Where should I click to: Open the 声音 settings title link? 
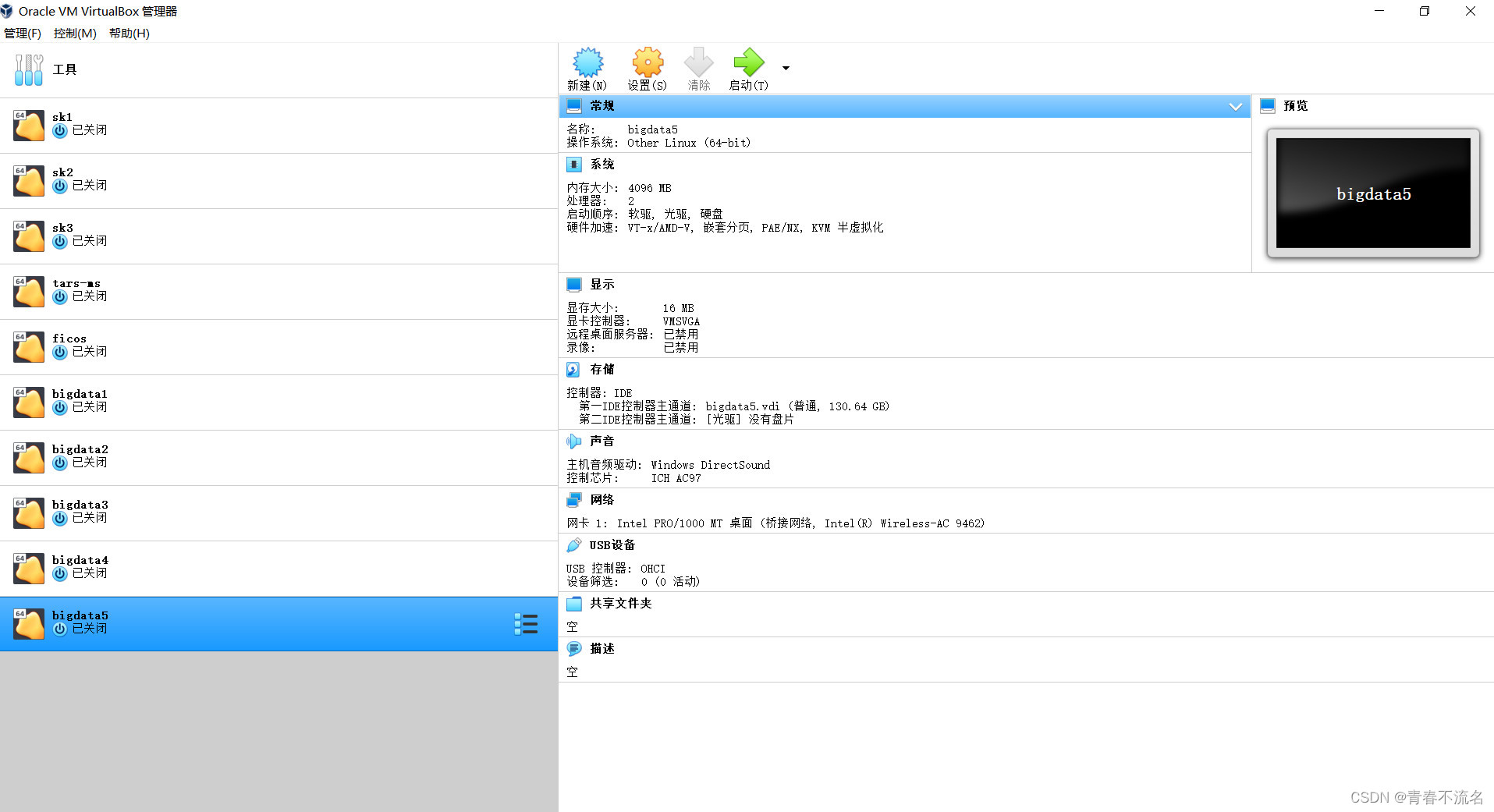(602, 441)
